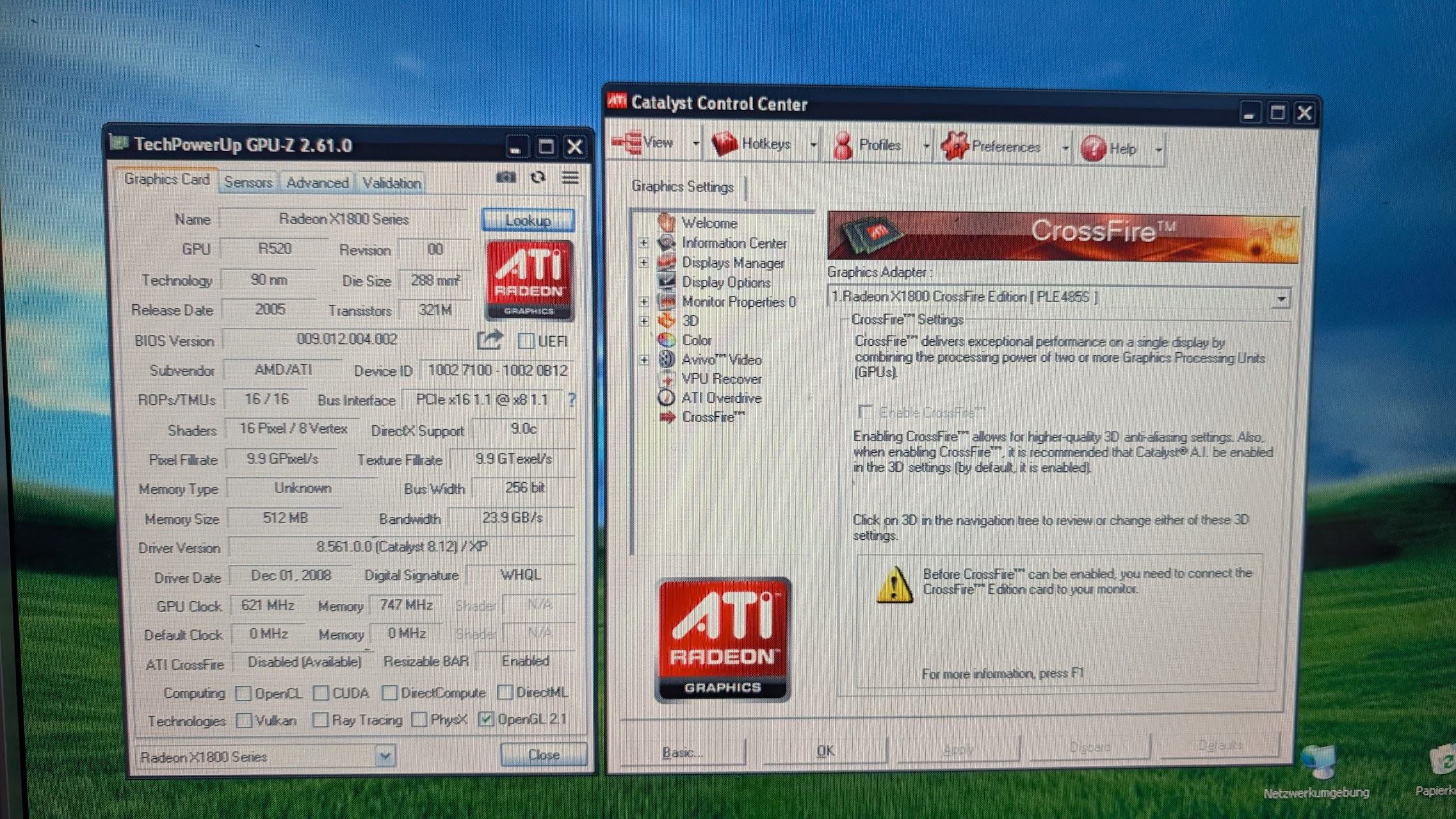Expand the Displays Manager tree node

[643, 263]
